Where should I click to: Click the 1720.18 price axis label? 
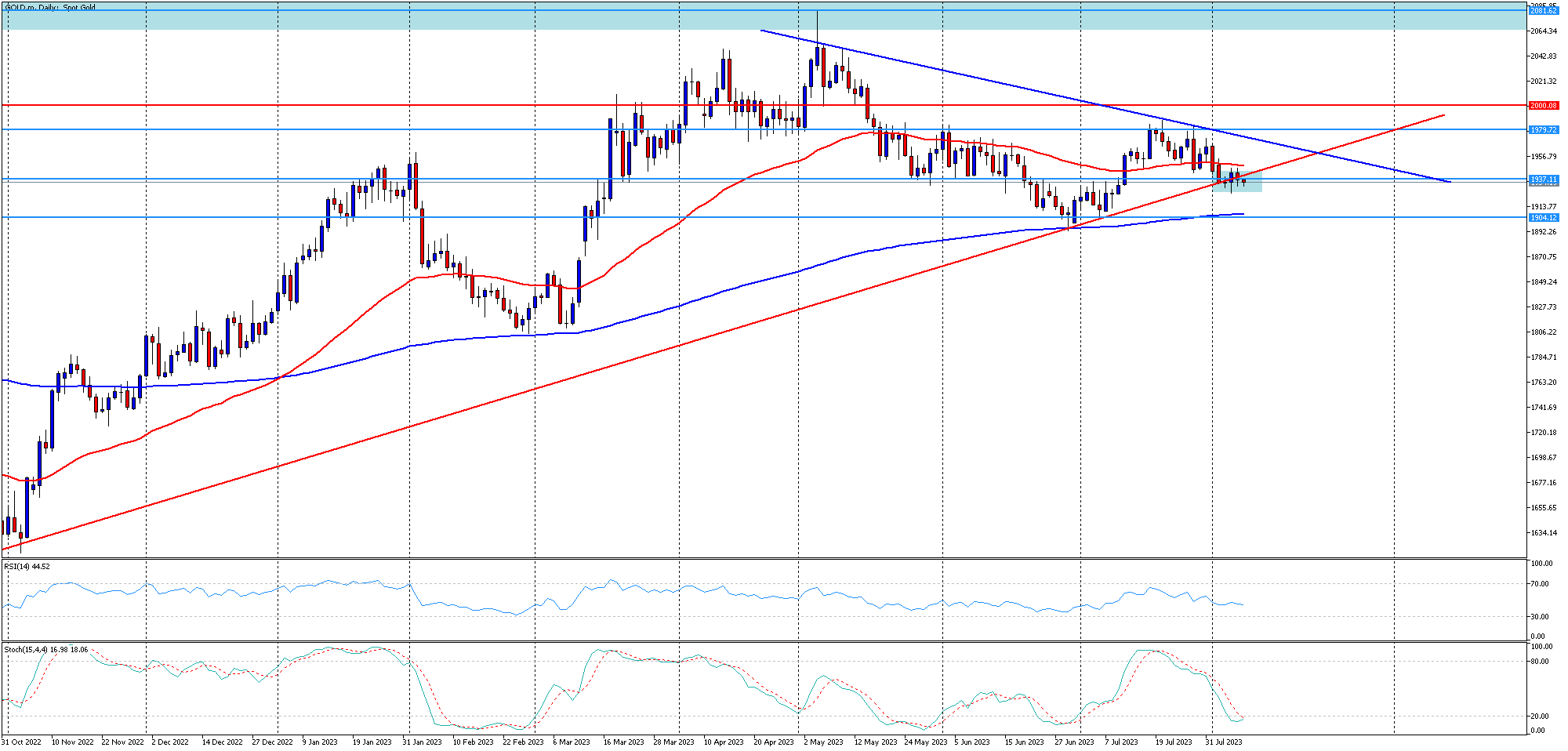pos(1544,433)
